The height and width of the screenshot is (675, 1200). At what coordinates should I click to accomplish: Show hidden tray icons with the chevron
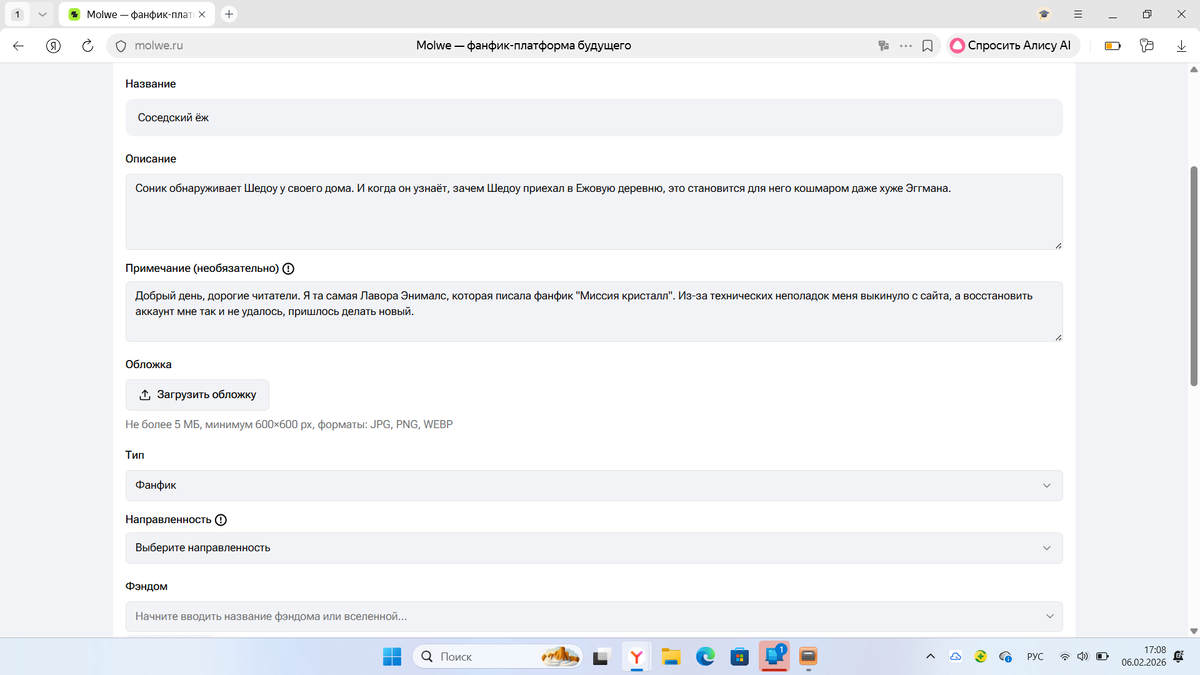pos(931,656)
